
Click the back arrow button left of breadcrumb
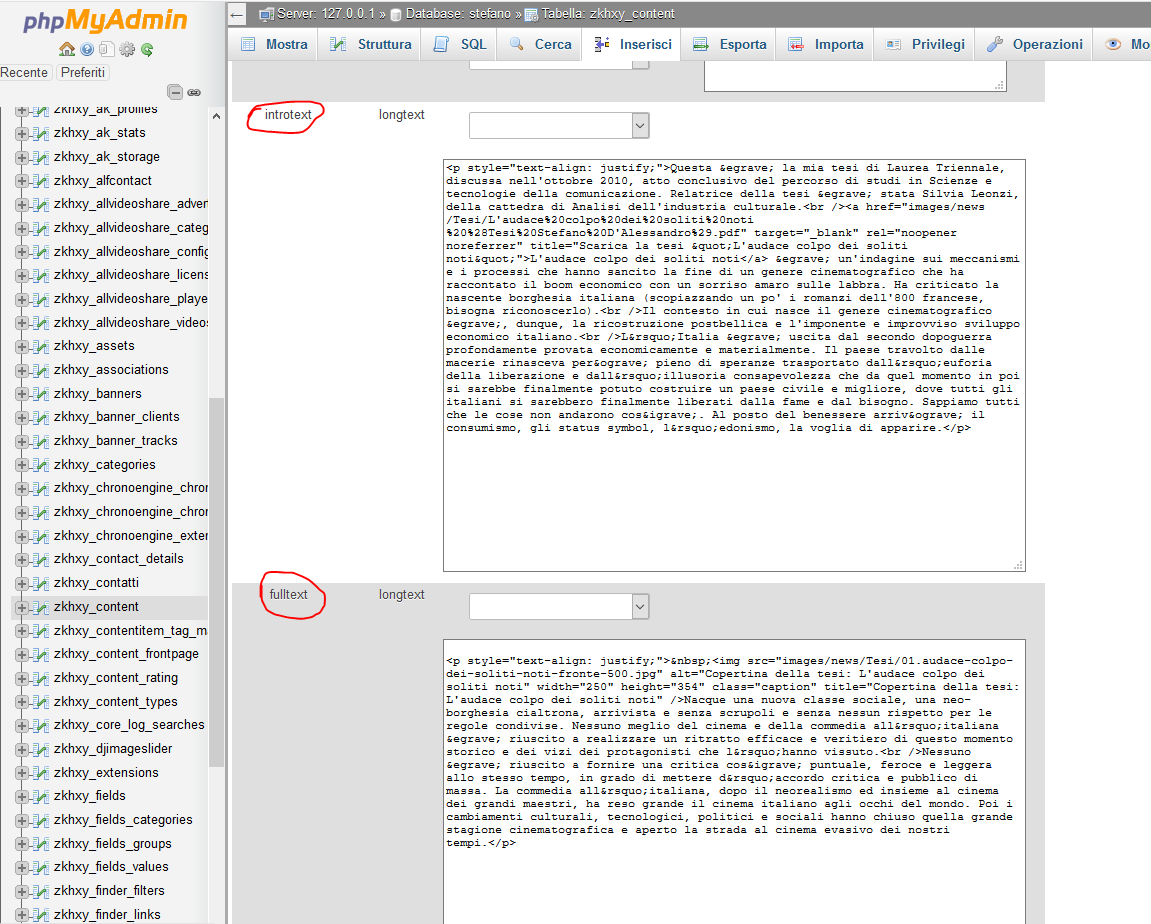pos(236,14)
